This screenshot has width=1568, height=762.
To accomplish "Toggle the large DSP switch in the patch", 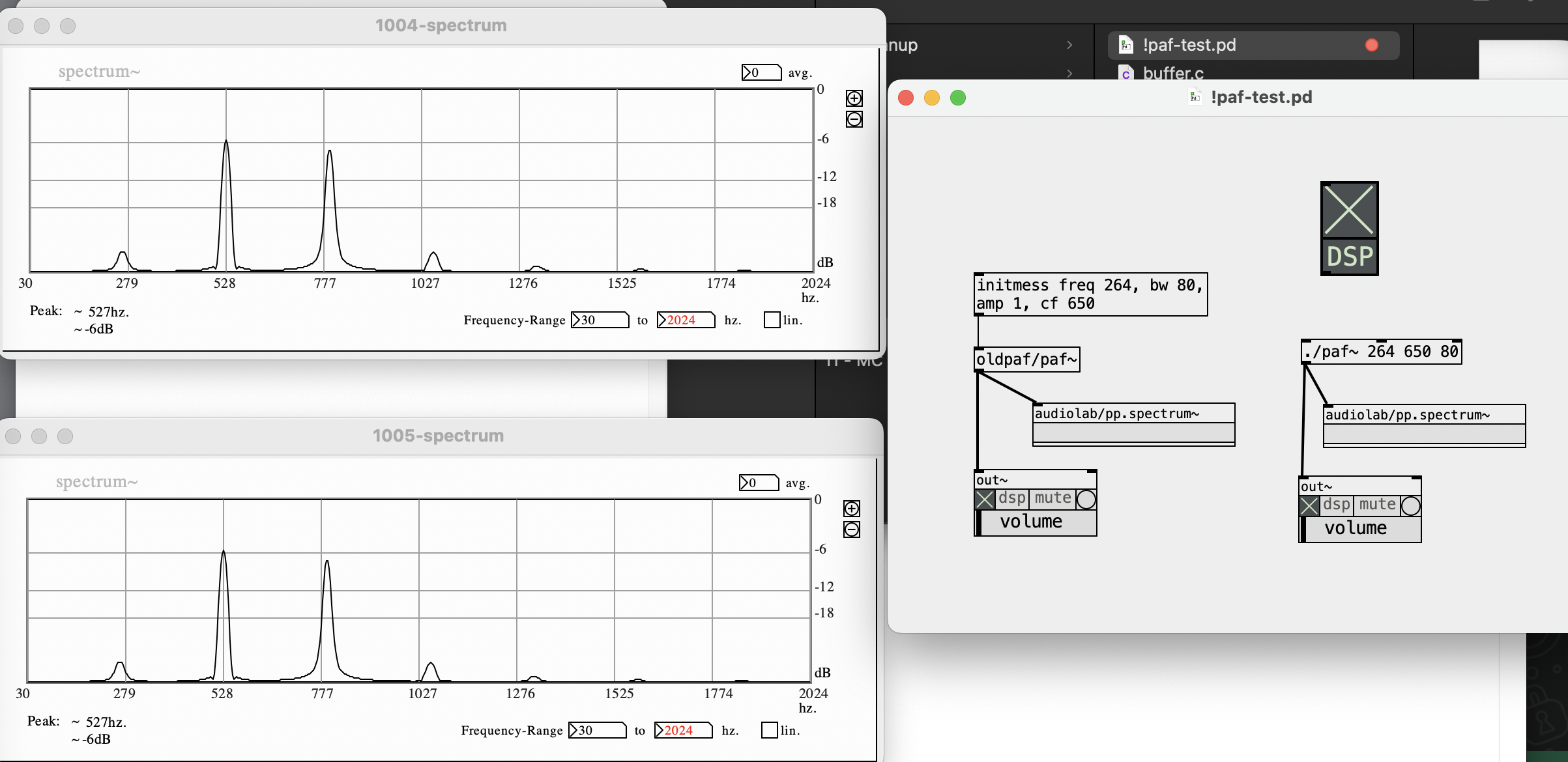I will [1349, 210].
